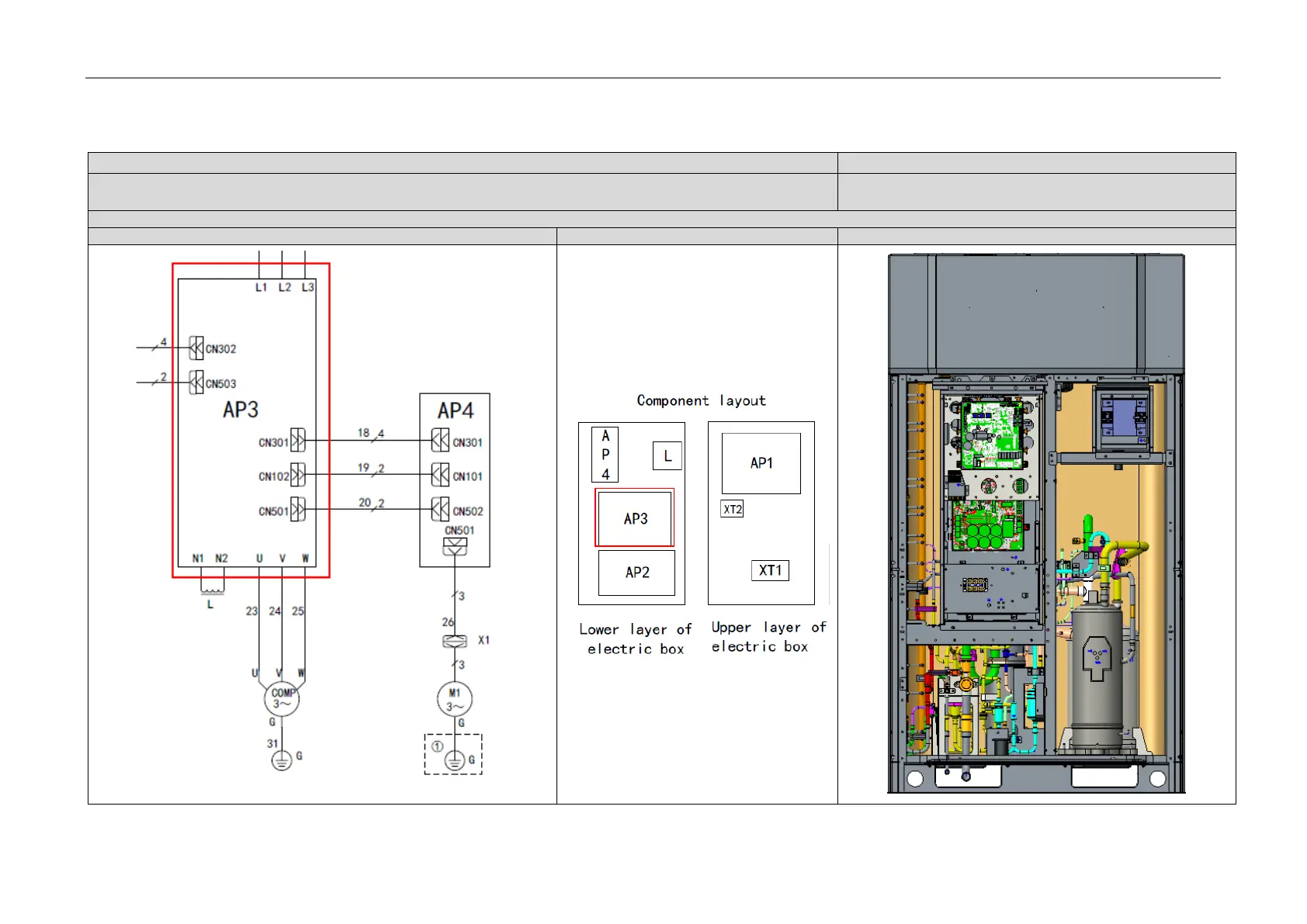The width and height of the screenshot is (1307, 924).
Task: Select the XT2 box in upper layer layout
Action: 733,510
